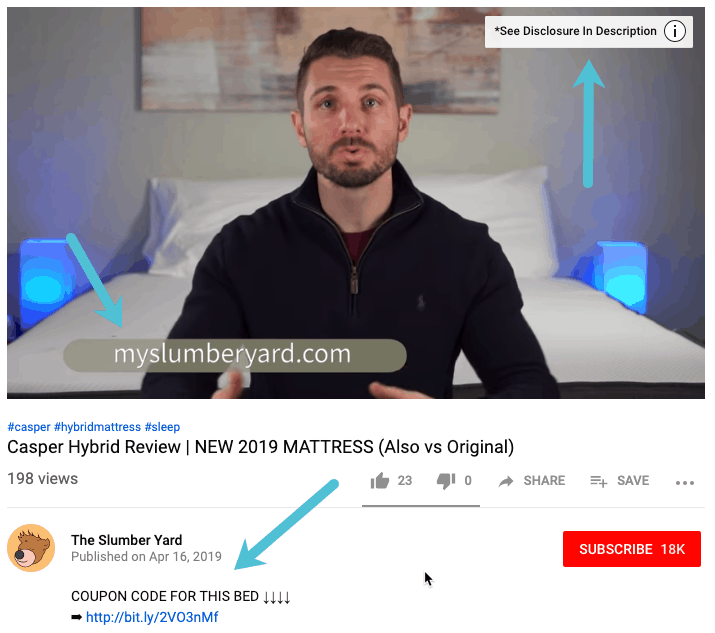The image size is (715, 633).
Task: Click the video player to pause
Action: 356,202
